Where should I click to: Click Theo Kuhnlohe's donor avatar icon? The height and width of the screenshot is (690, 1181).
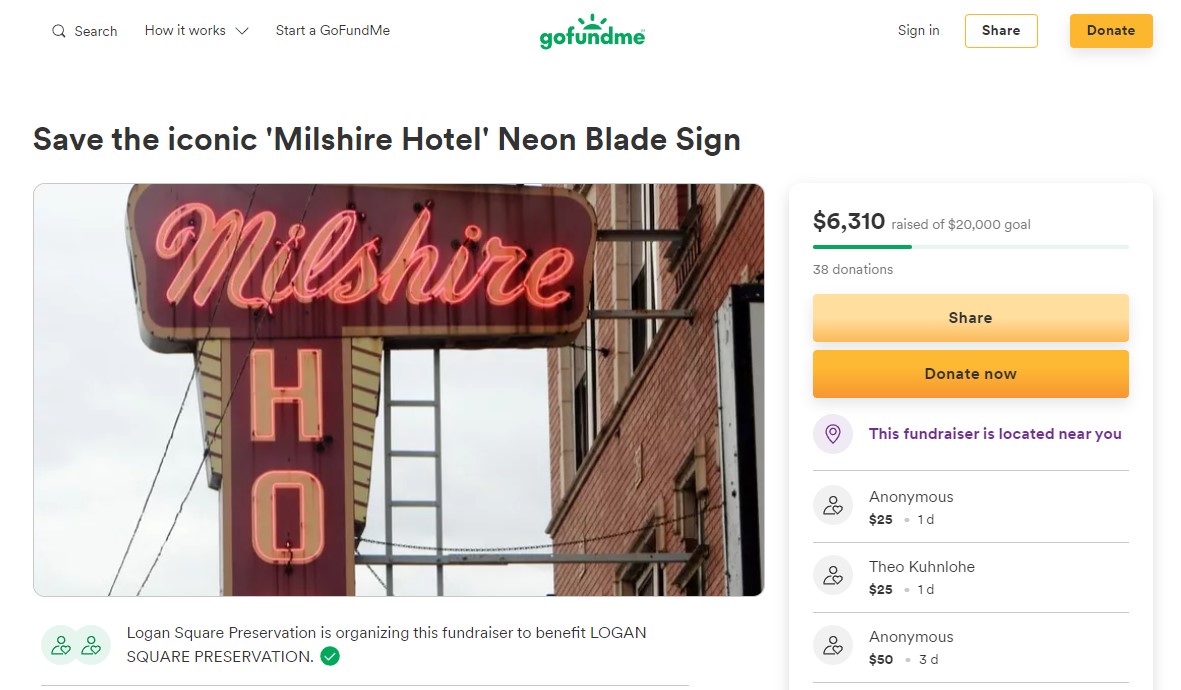point(832,577)
